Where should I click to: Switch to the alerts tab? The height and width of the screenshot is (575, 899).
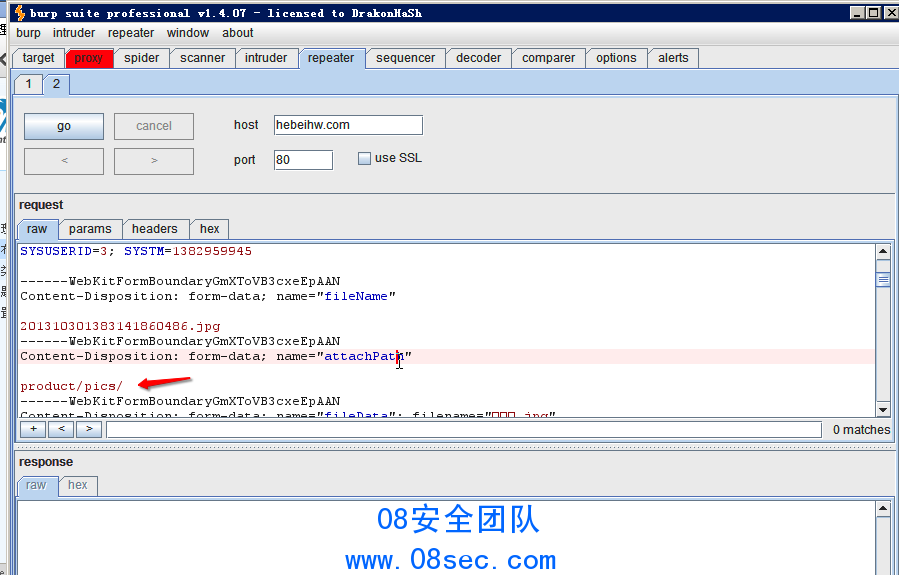[673, 58]
